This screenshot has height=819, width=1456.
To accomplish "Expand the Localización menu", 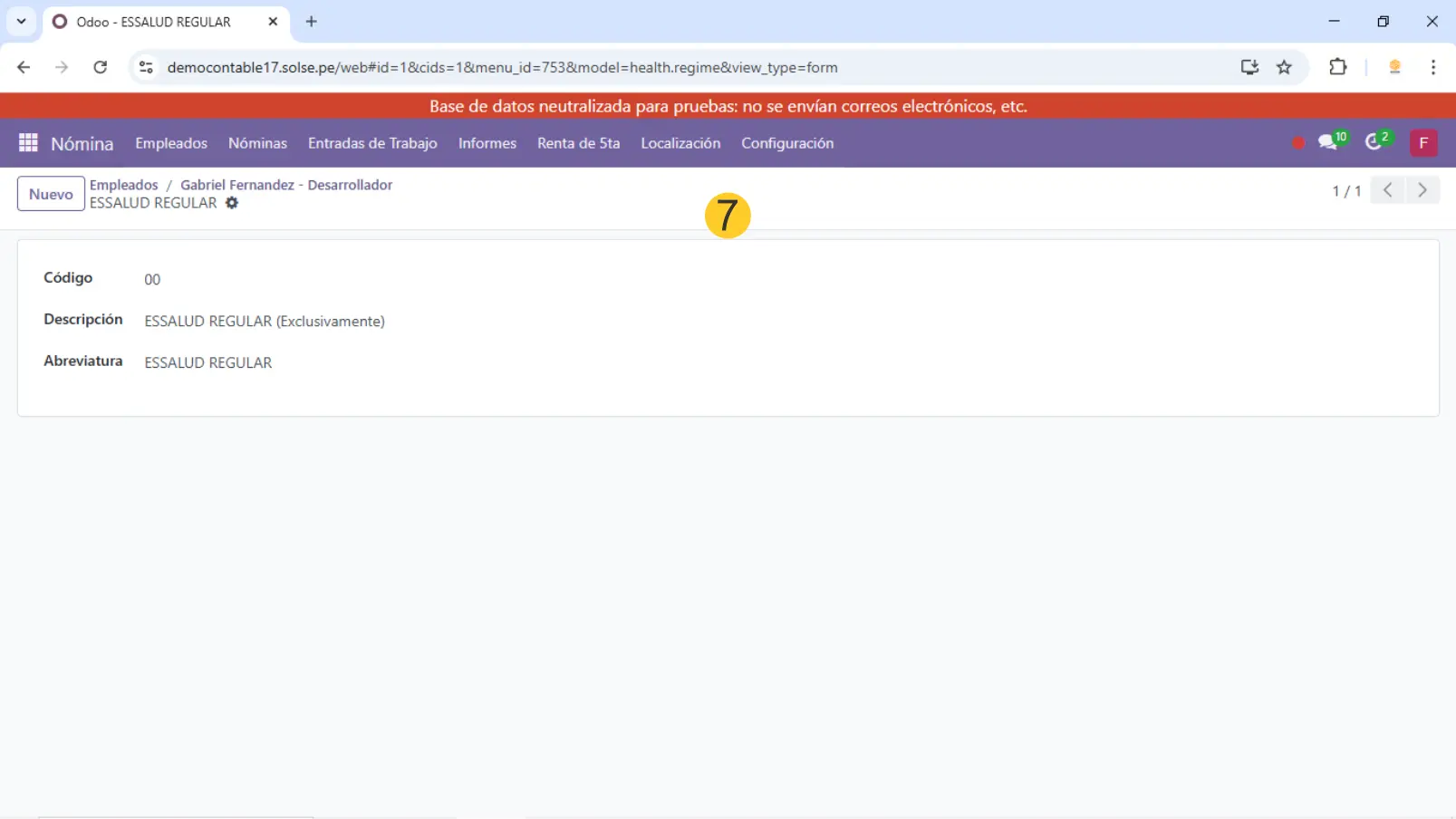I will point(680,143).
